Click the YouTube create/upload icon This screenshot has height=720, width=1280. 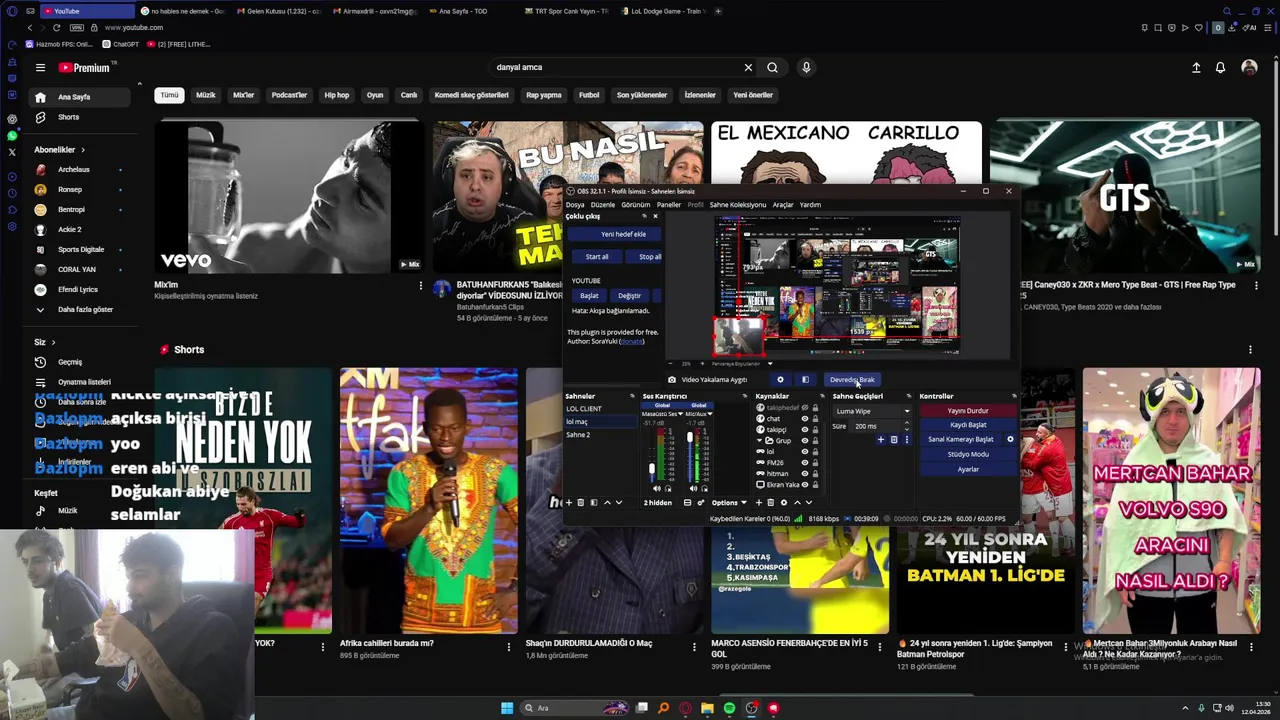pyautogui.click(x=1196, y=67)
